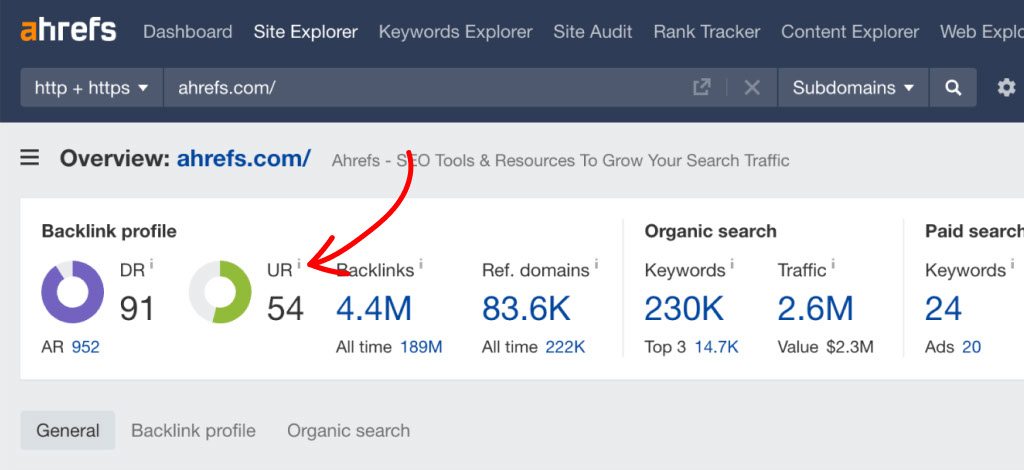Viewport: 1024px width, 470px height.
Task: Click the page title description text
Action: (x=560, y=161)
